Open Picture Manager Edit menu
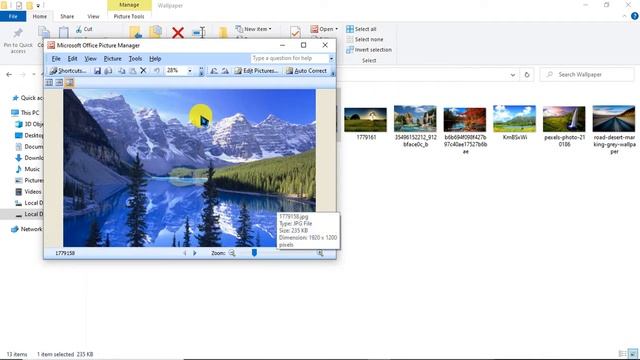 (x=72, y=59)
